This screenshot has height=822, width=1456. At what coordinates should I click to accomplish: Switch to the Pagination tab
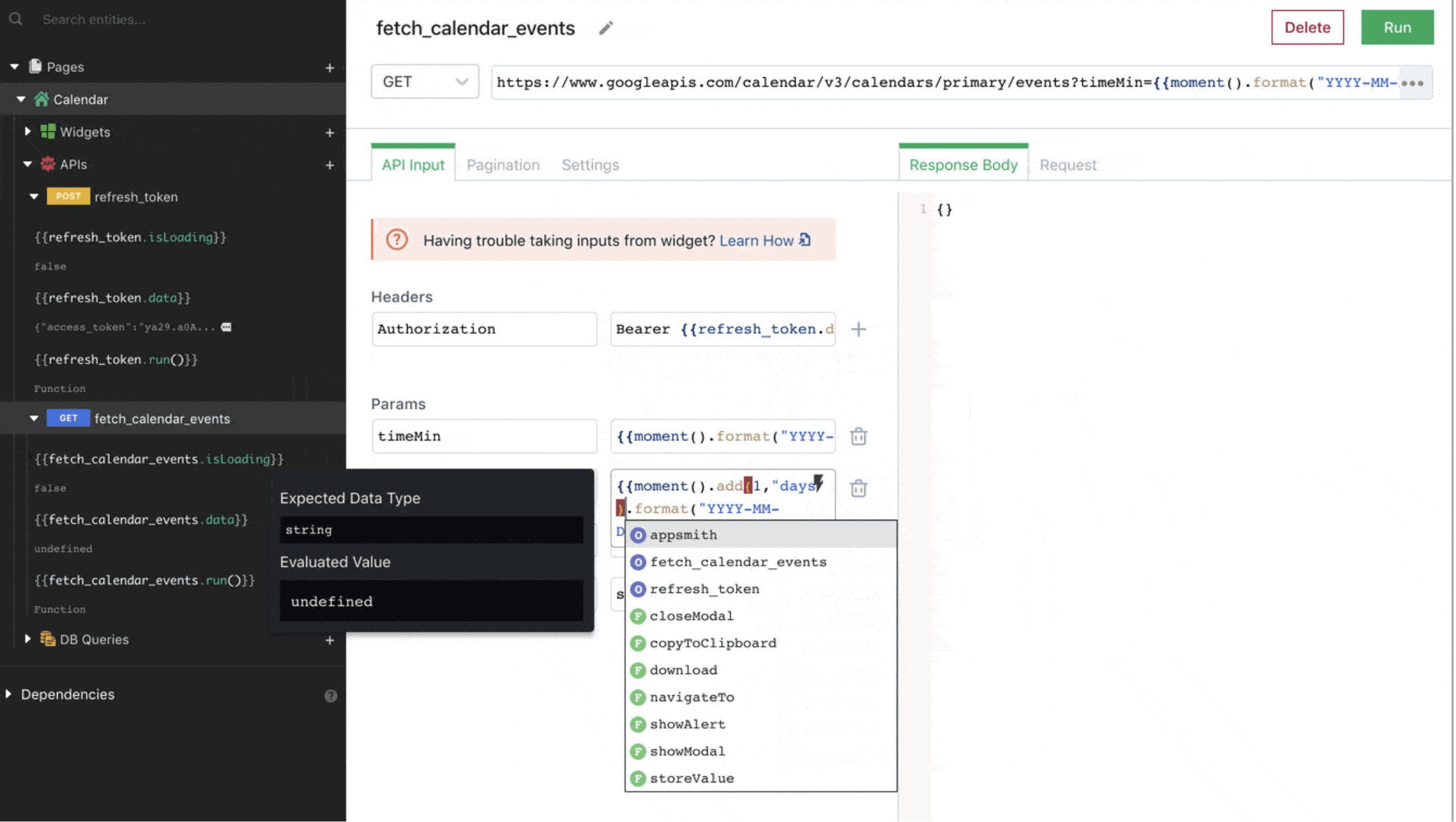coord(502,165)
